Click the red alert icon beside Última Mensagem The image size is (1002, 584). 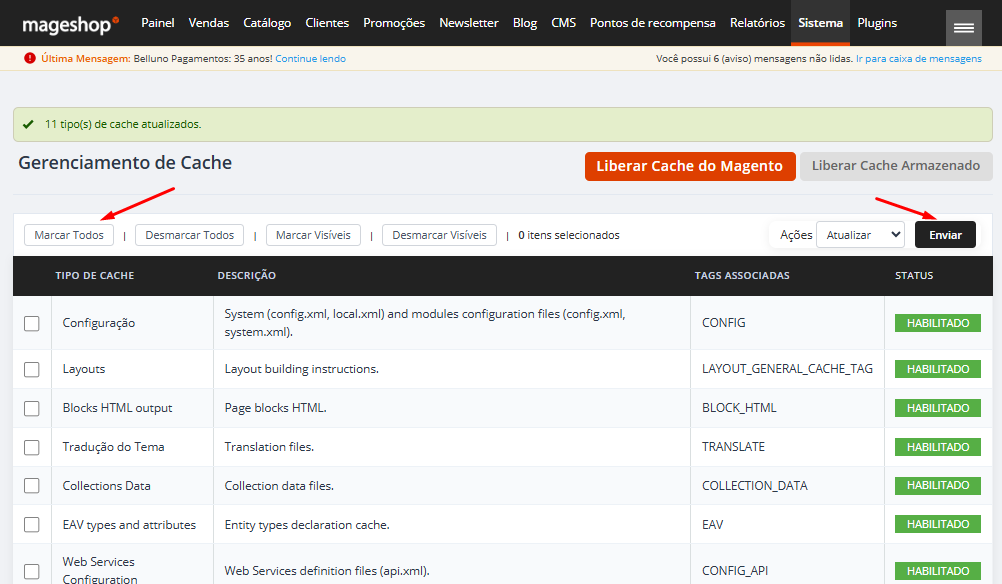click(x=29, y=58)
